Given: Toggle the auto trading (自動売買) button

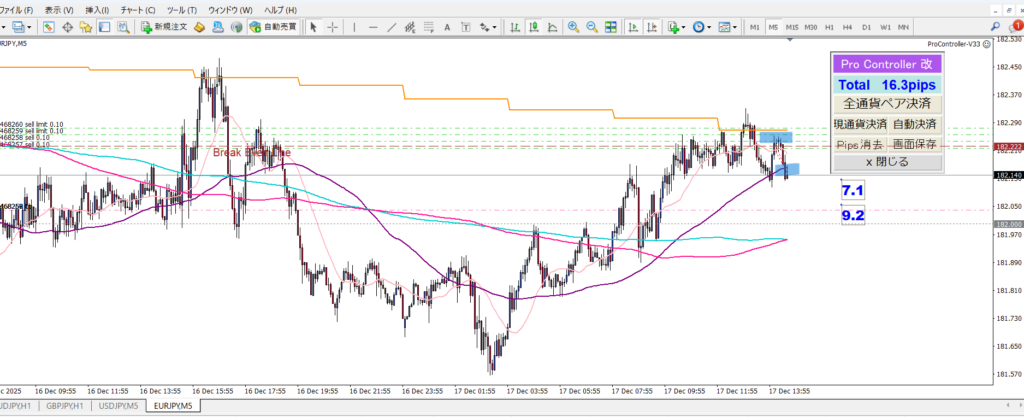Looking at the screenshot, I should [274, 27].
